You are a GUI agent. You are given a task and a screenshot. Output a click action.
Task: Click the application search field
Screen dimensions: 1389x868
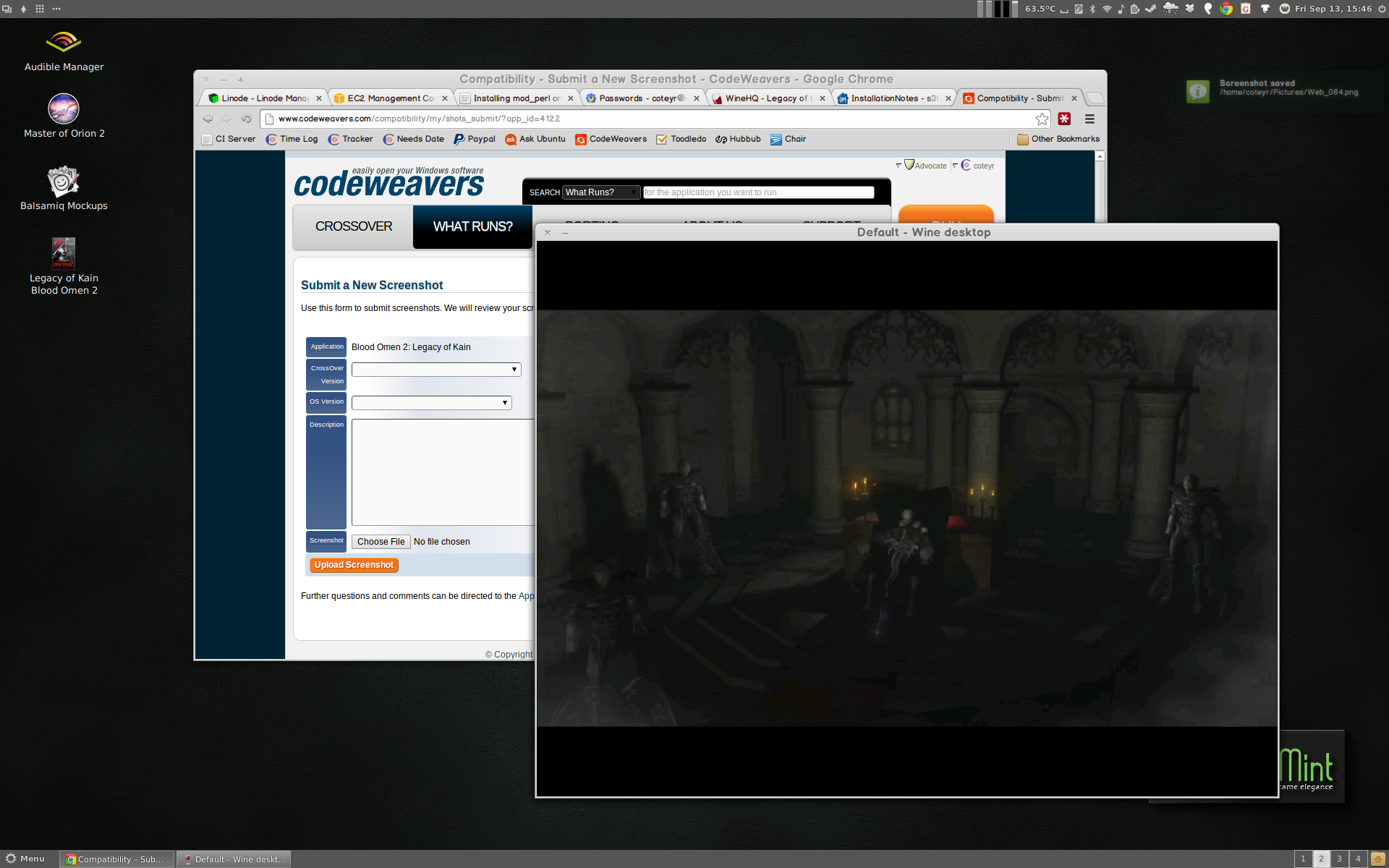[x=758, y=192]
